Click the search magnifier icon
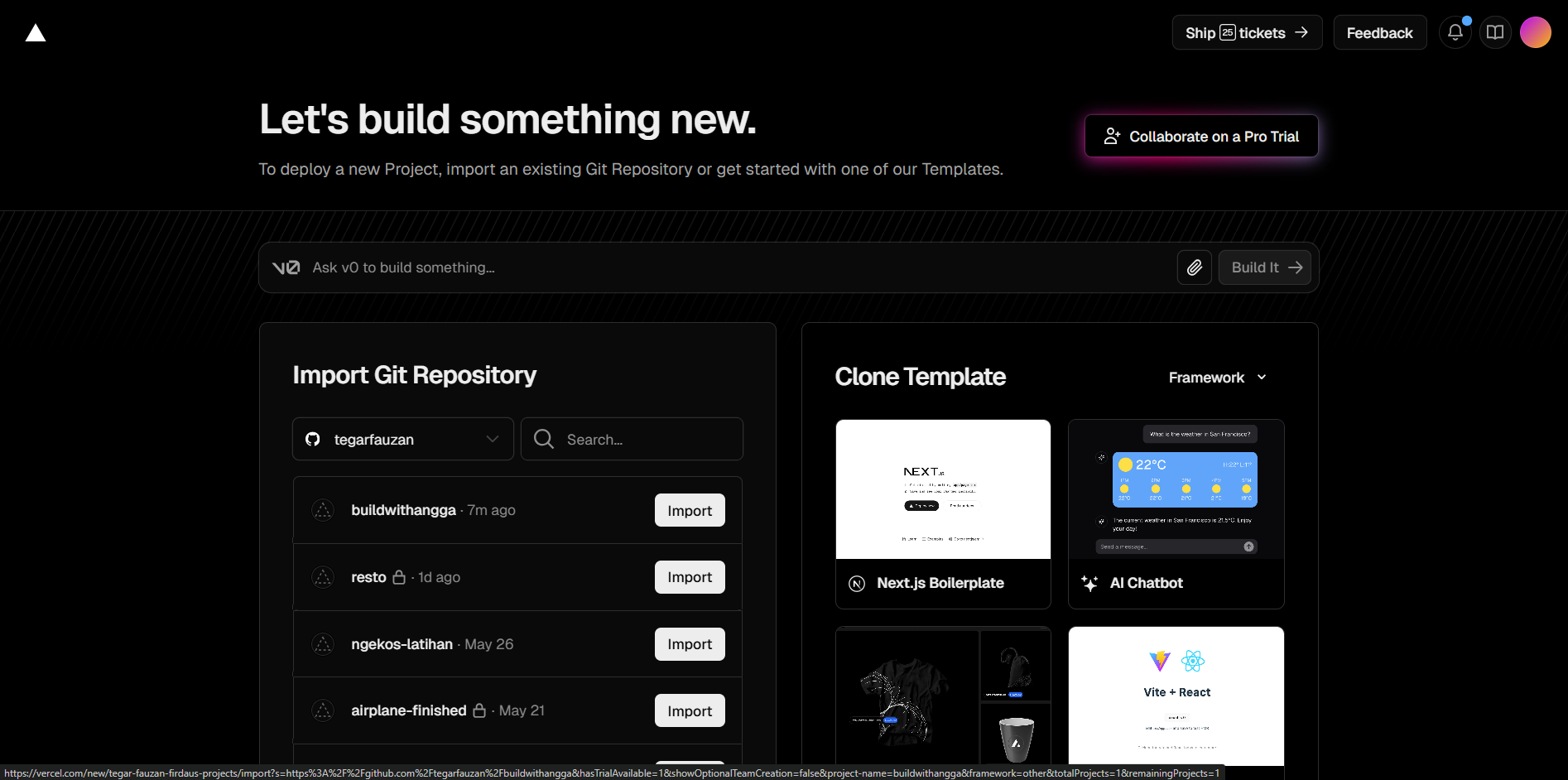 coord(544,439)
